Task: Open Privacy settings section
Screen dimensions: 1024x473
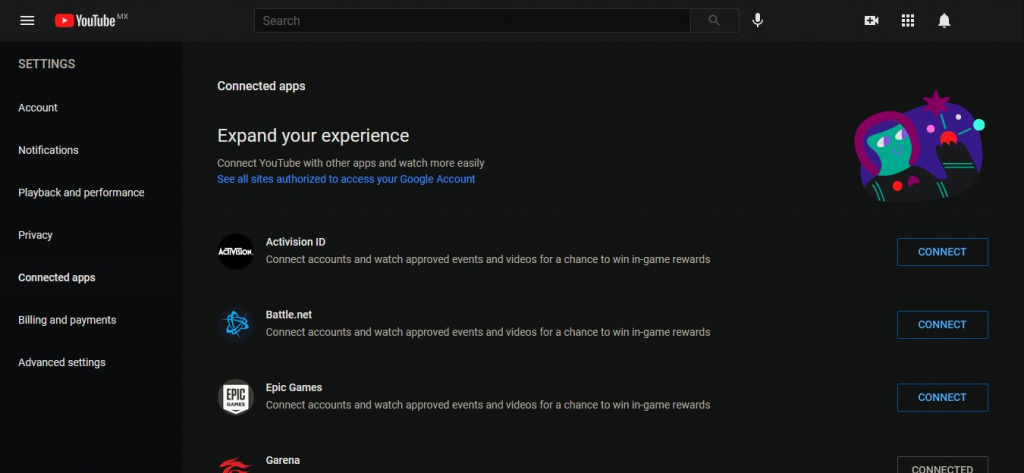Action: (35, 235)
